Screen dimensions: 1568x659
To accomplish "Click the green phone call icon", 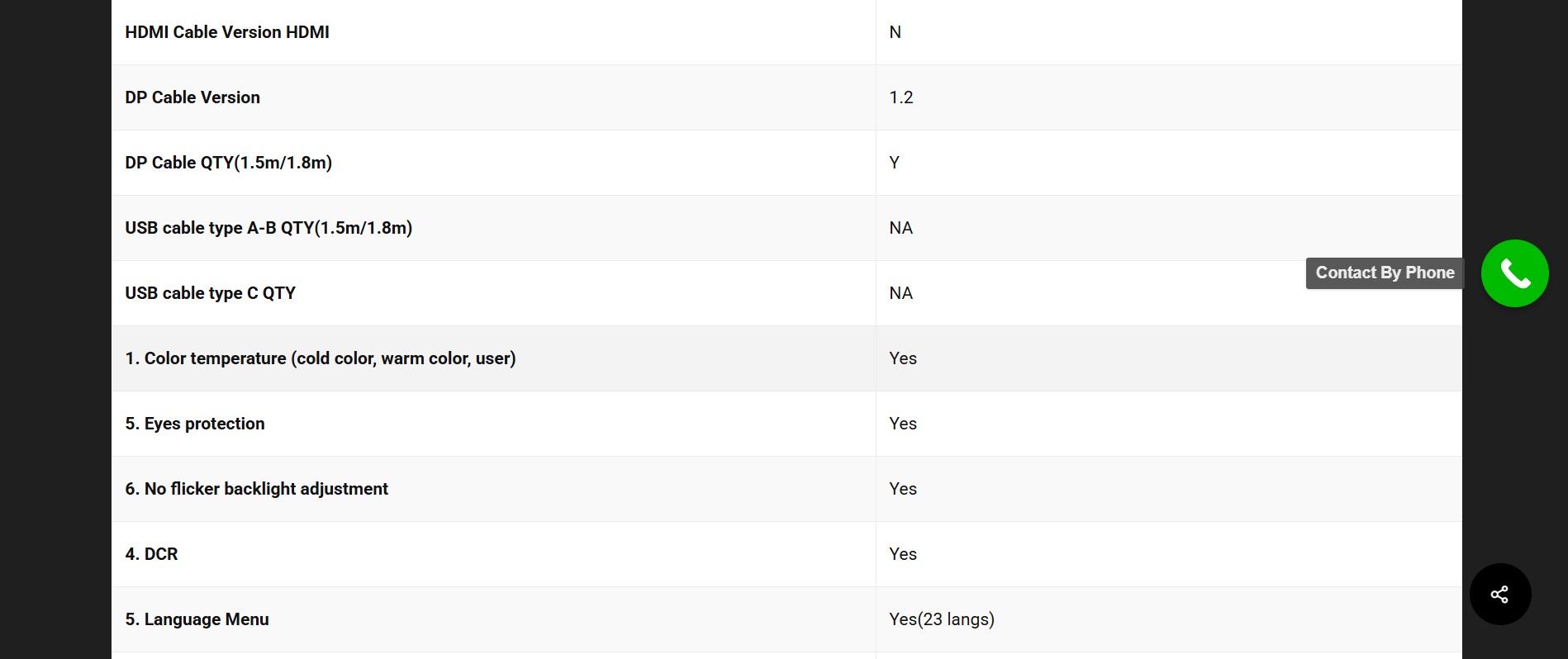I will [1514, 273].
